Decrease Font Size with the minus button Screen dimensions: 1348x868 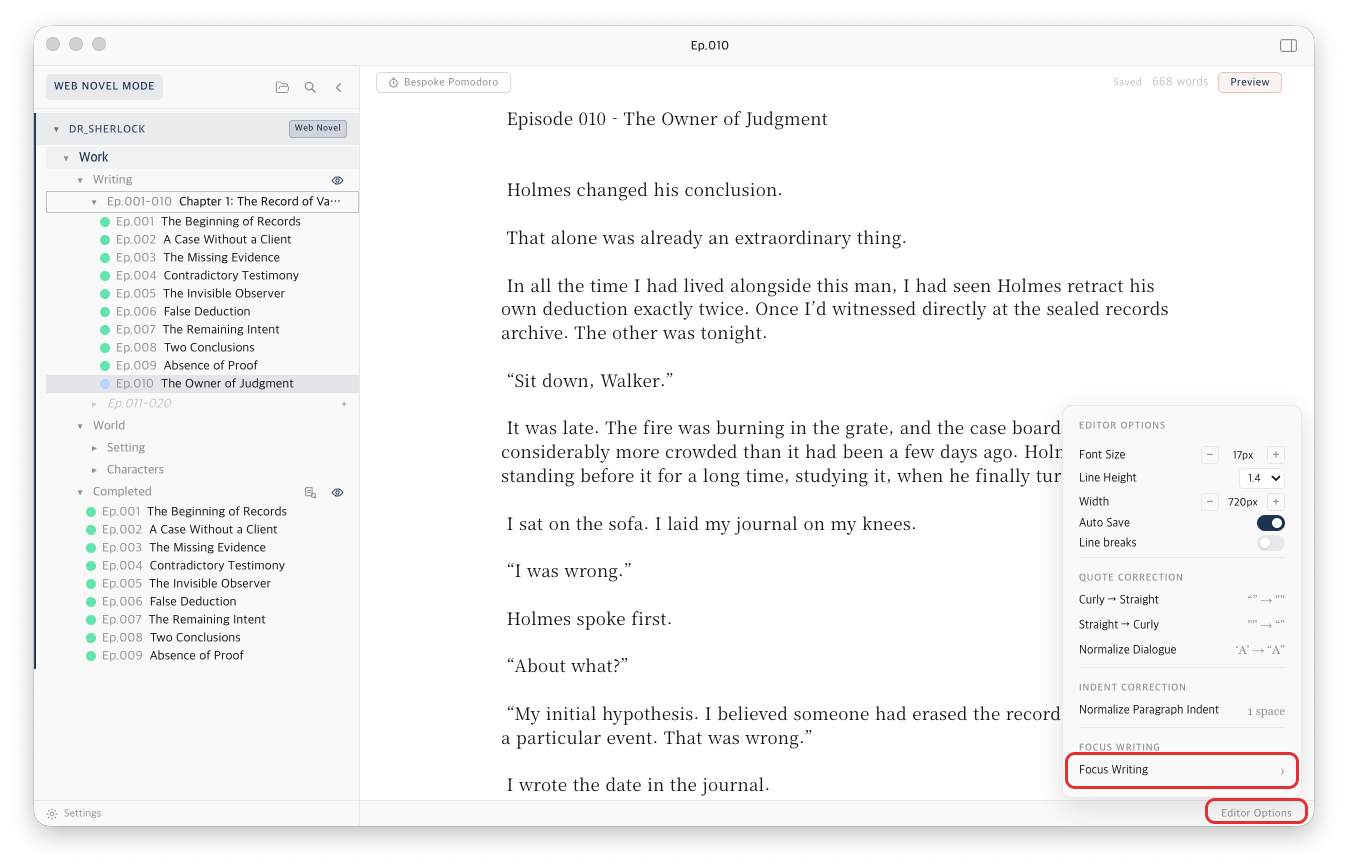(x=1210, y=454)
